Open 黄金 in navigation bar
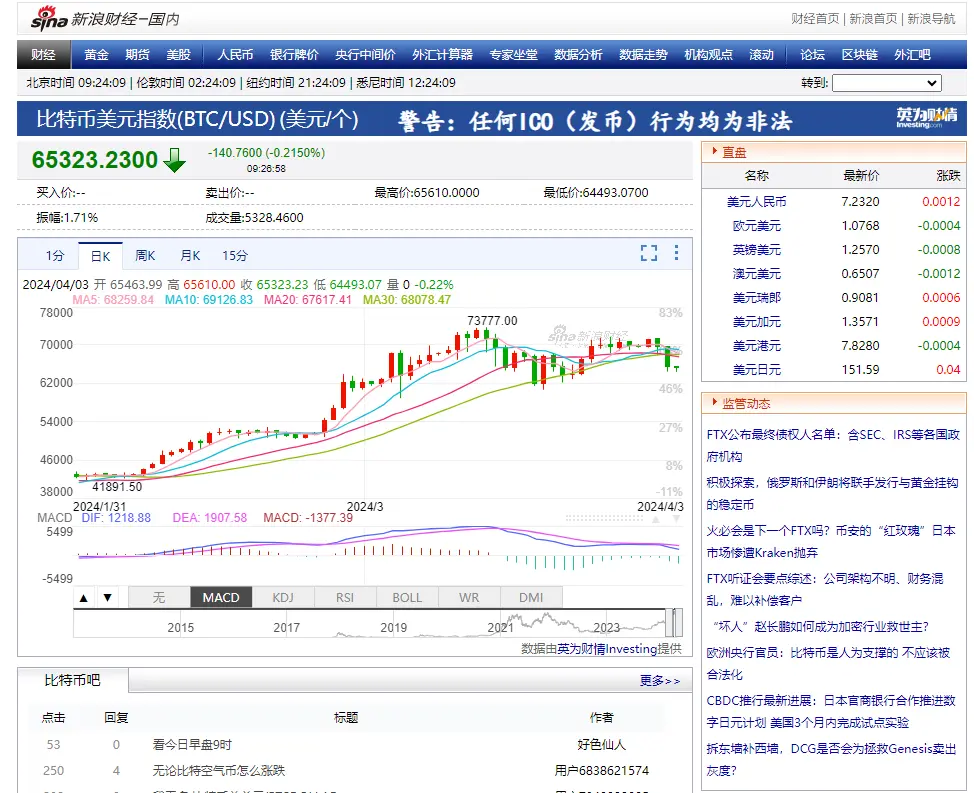Screen dimensions: 974x793 [96, 55]
